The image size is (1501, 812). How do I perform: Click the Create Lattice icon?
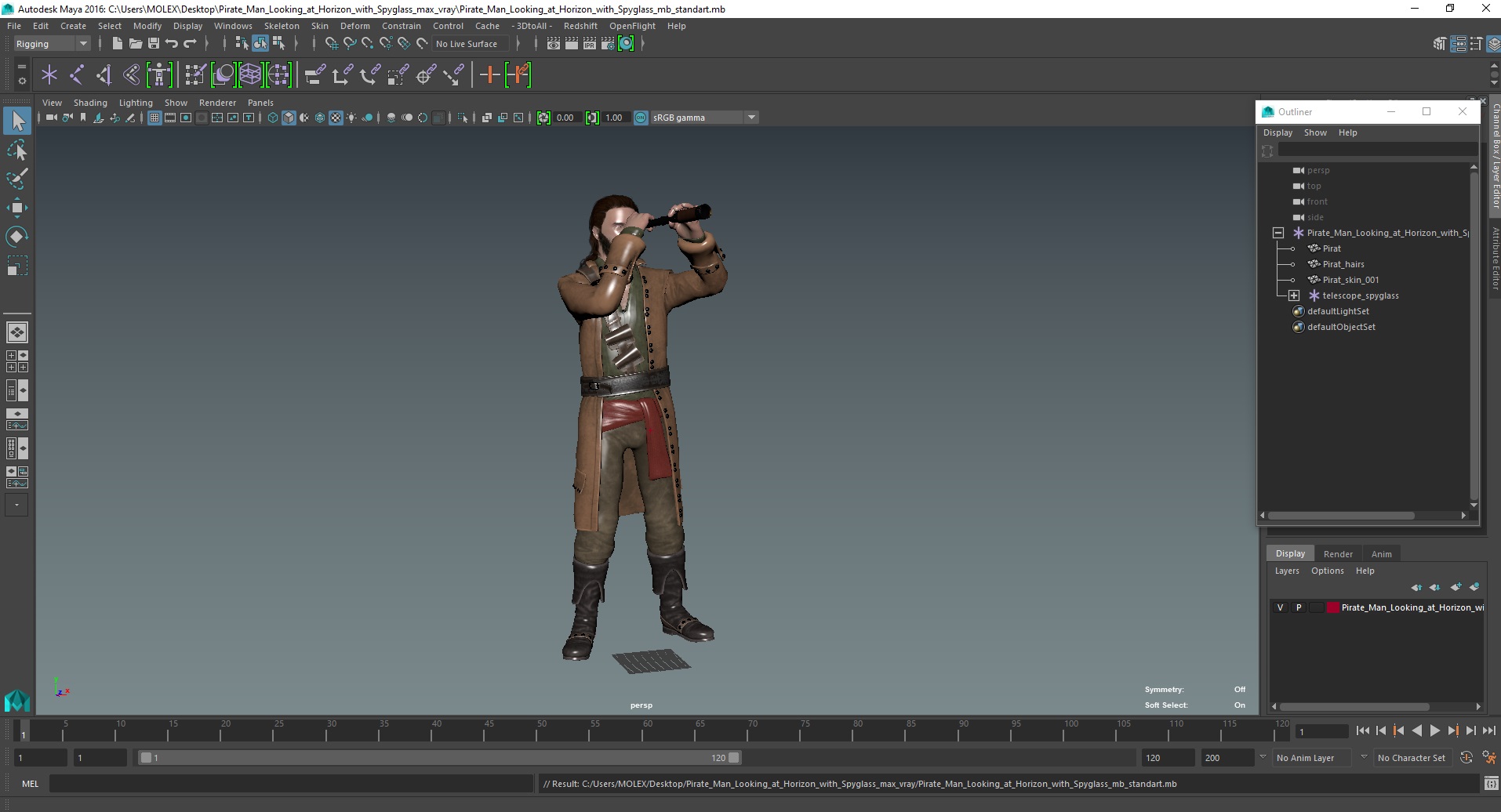pos(250,75)
